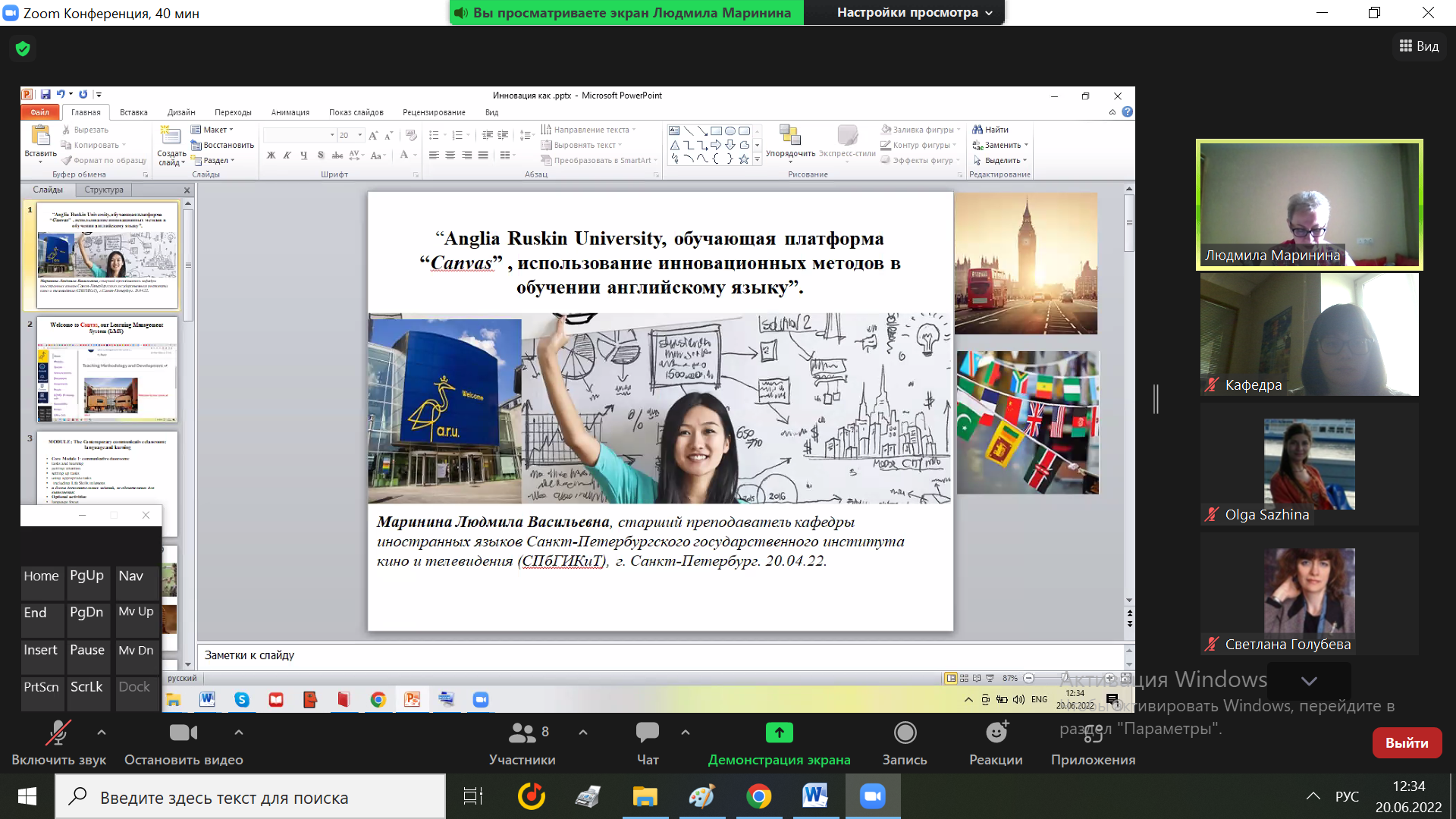Expand participants options arrow
1456x819 pixels.
pos(583,733)
